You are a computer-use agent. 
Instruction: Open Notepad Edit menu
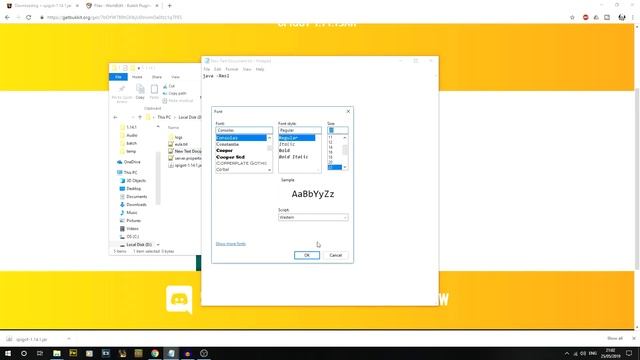click(218, 69)
